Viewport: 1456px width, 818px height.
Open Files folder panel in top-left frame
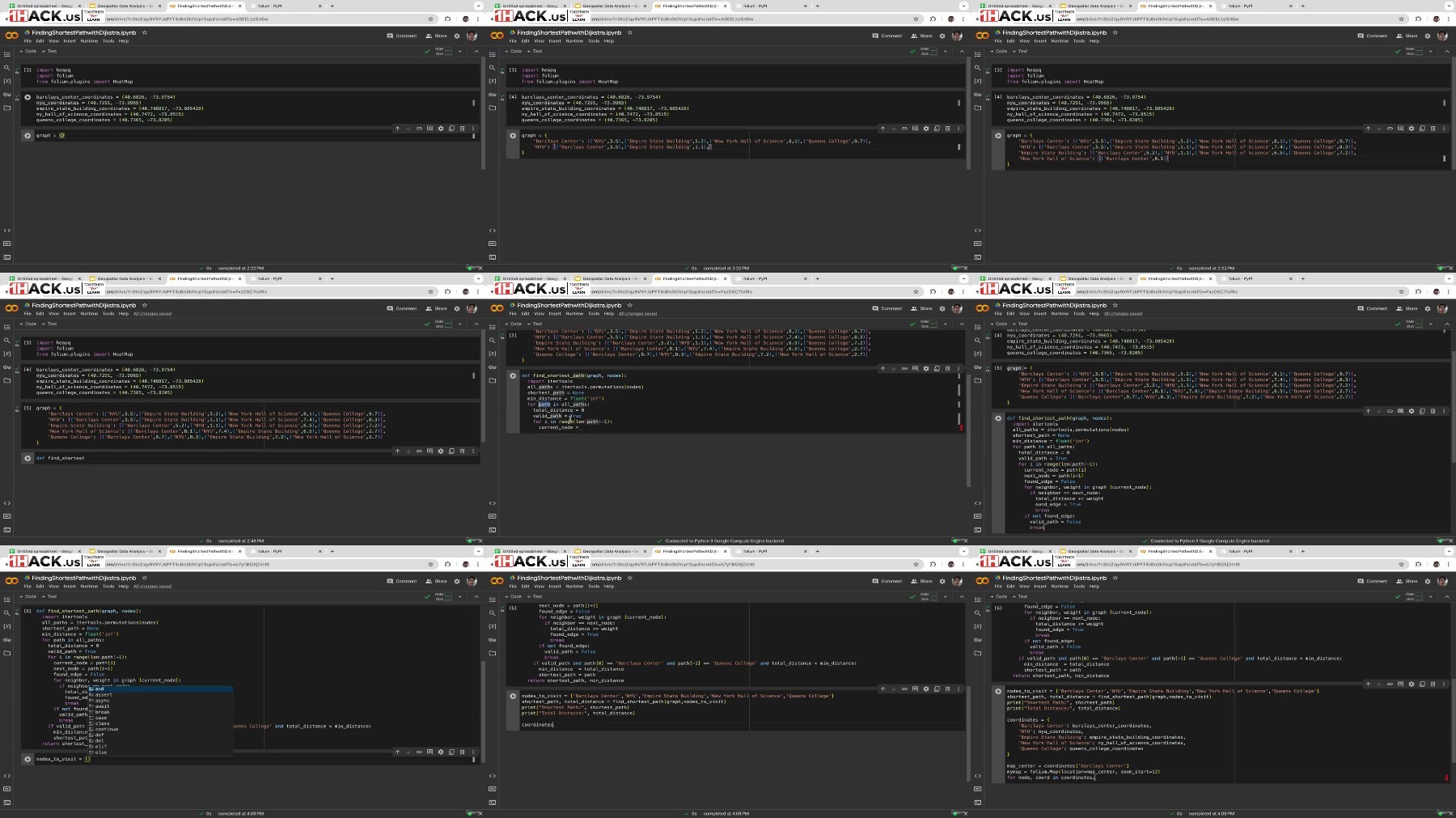7,108
